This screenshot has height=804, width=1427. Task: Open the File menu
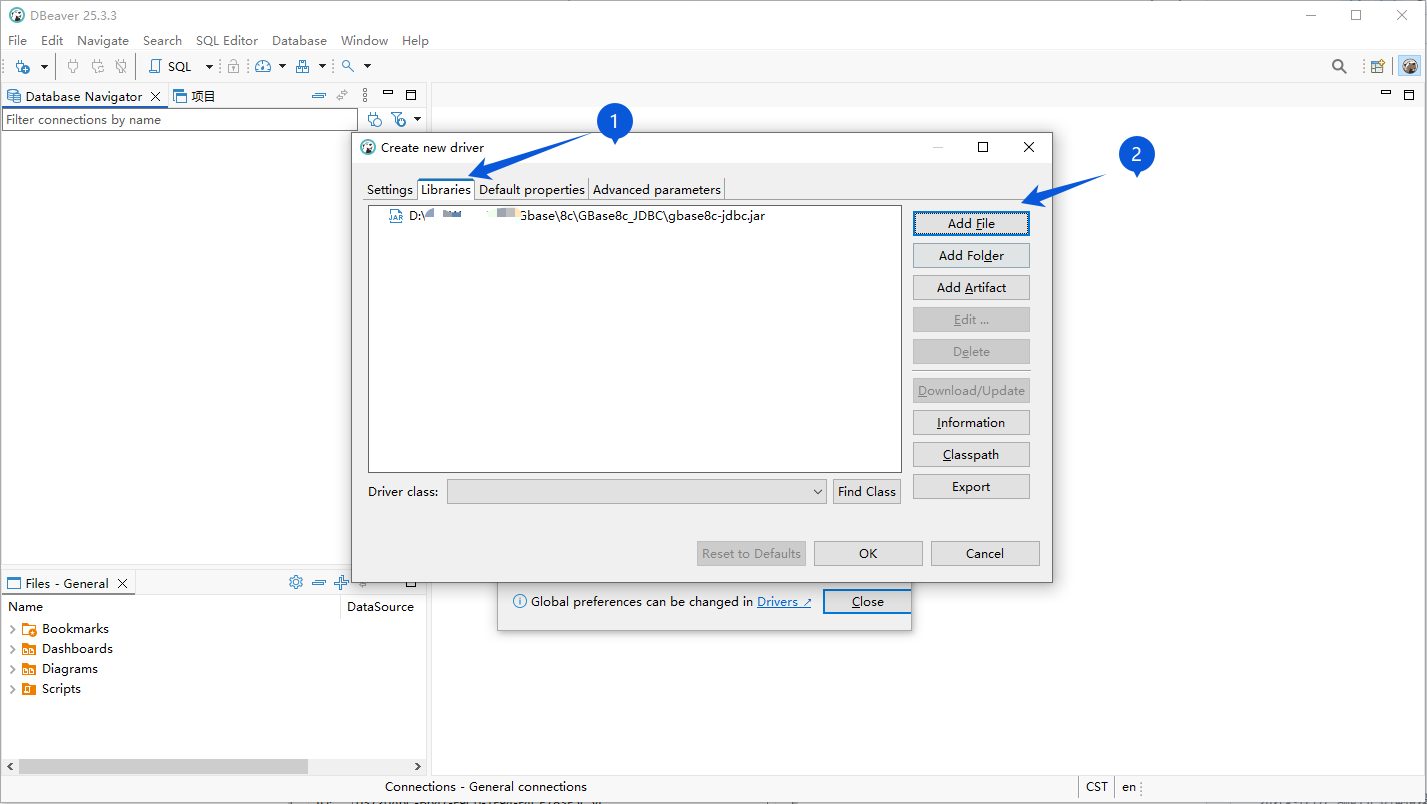coord(17,41)
